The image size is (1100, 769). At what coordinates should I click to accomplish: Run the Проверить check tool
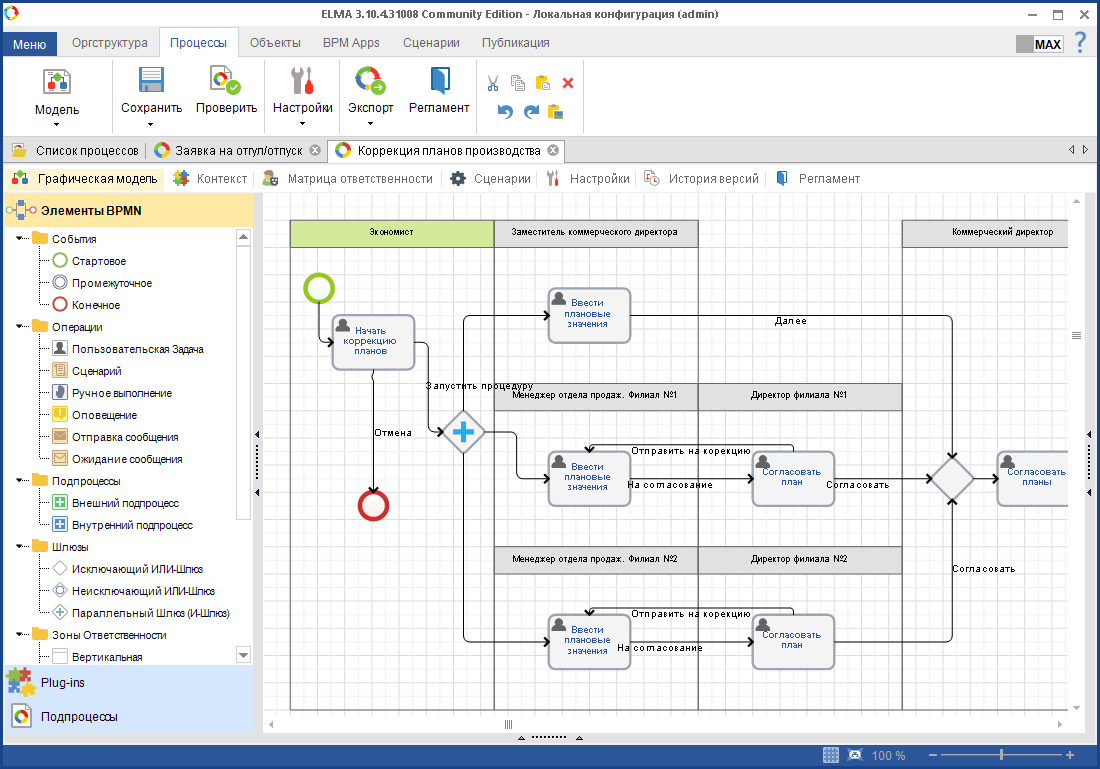tap(226, 80)
